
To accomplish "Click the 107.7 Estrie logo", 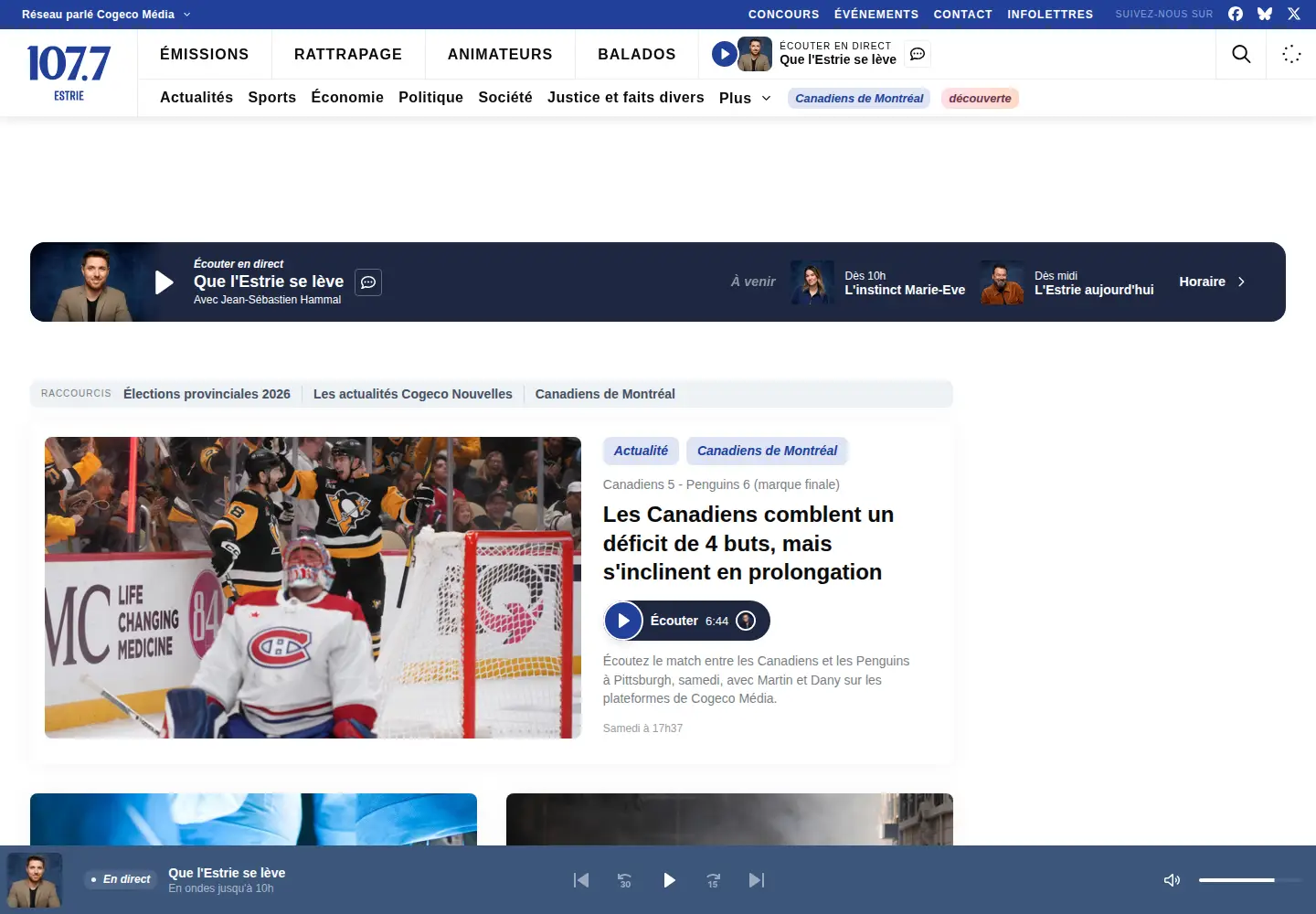I will (x=69, y=72).
